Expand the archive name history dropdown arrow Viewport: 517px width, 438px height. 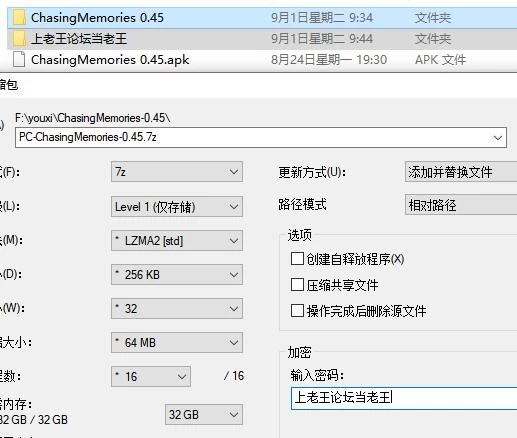pos(498,137)
